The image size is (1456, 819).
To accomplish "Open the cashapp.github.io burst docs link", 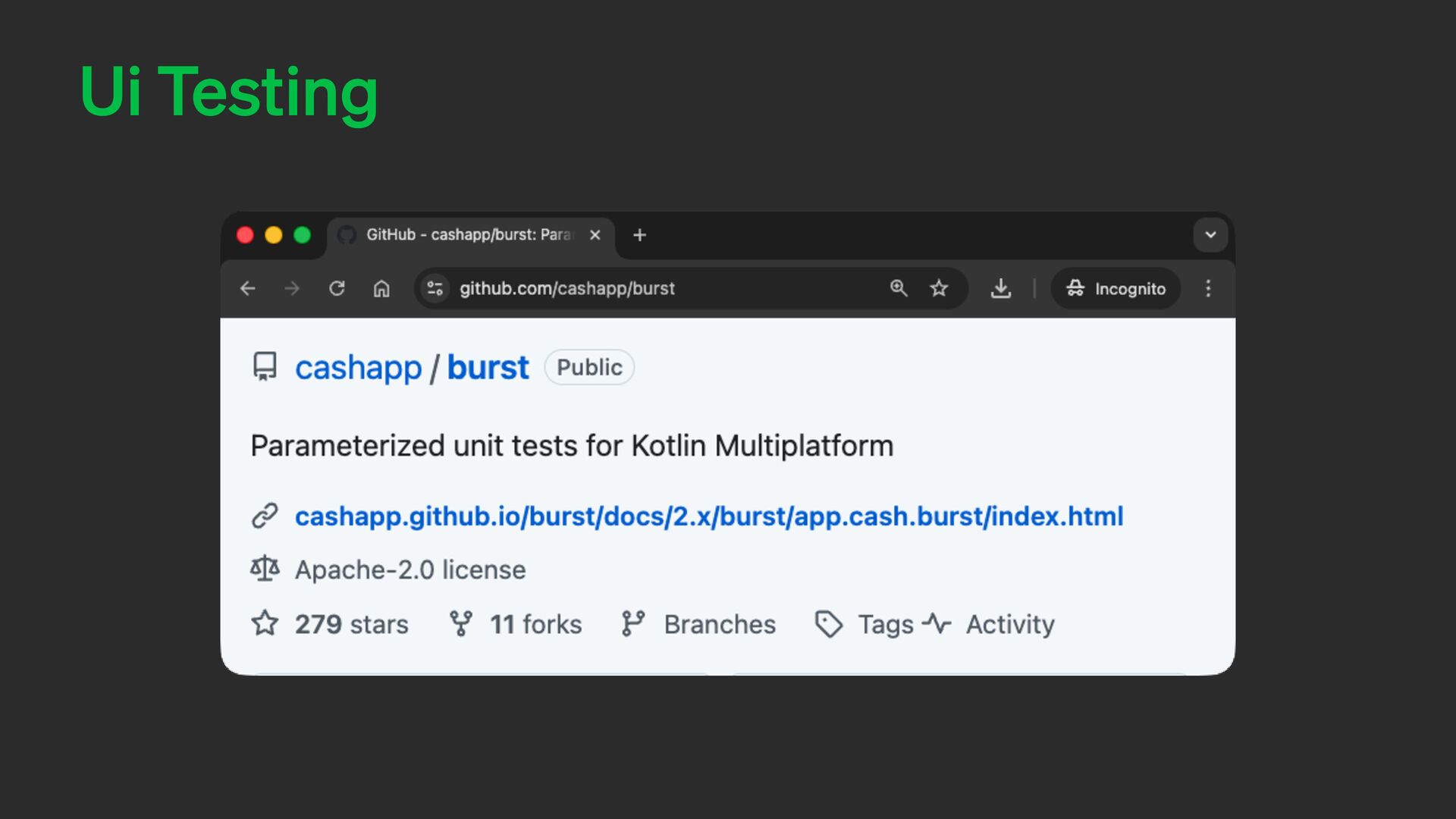I will click(708, 516).
